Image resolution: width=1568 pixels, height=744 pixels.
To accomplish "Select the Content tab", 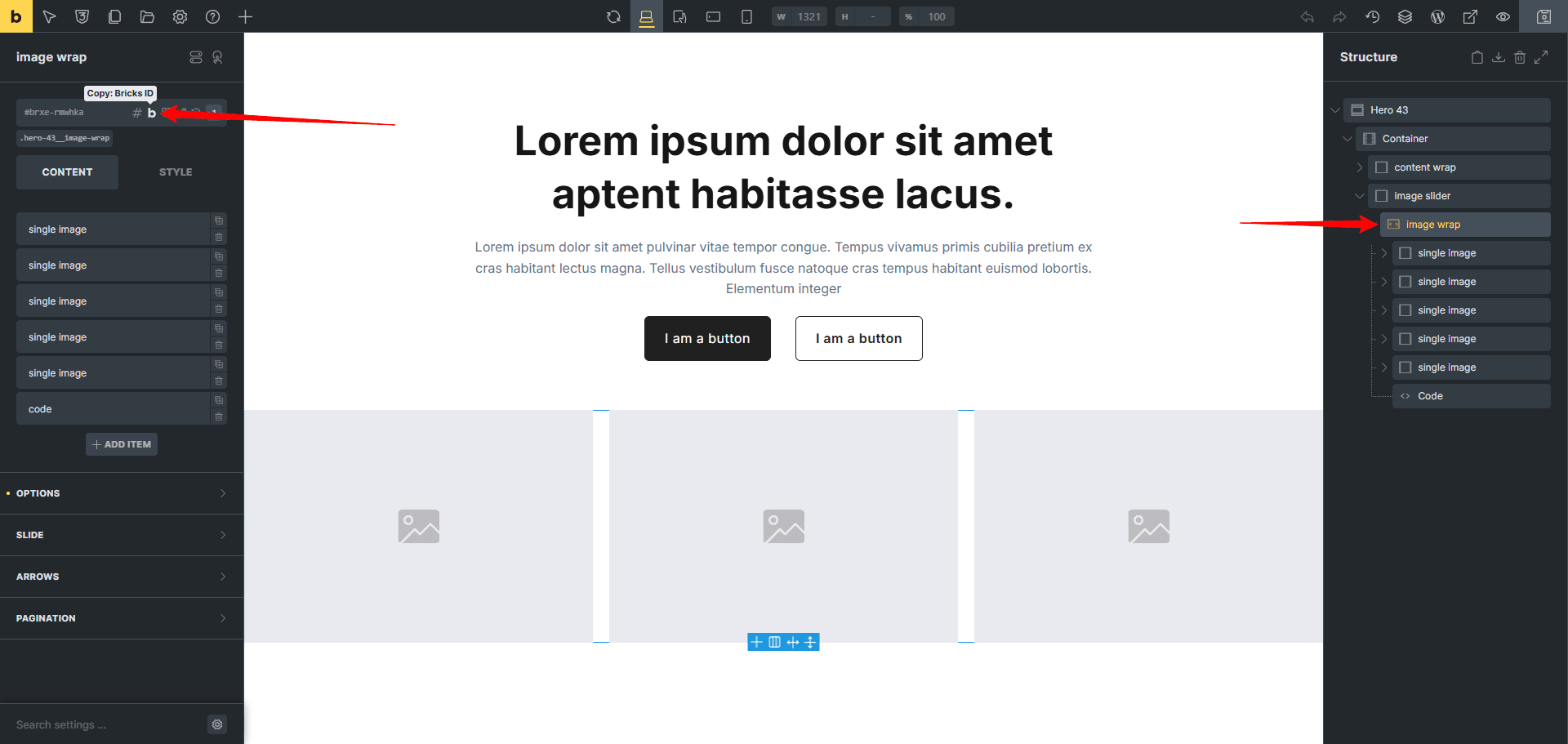I will pyautogui.click(x=67, y=172).
